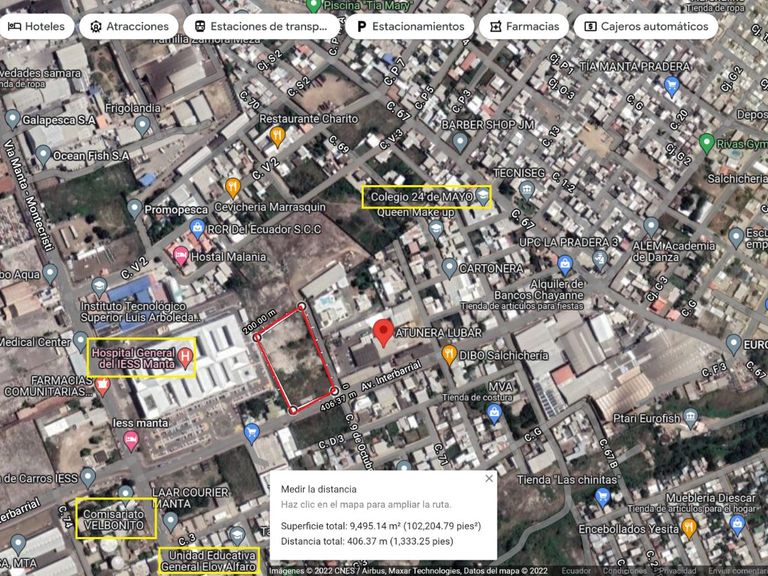Open the TIA MANTA PRADERA shopping marker
The height and width of the screenshot is (576, 768).
pyautogui.click(x=671, y=84)
